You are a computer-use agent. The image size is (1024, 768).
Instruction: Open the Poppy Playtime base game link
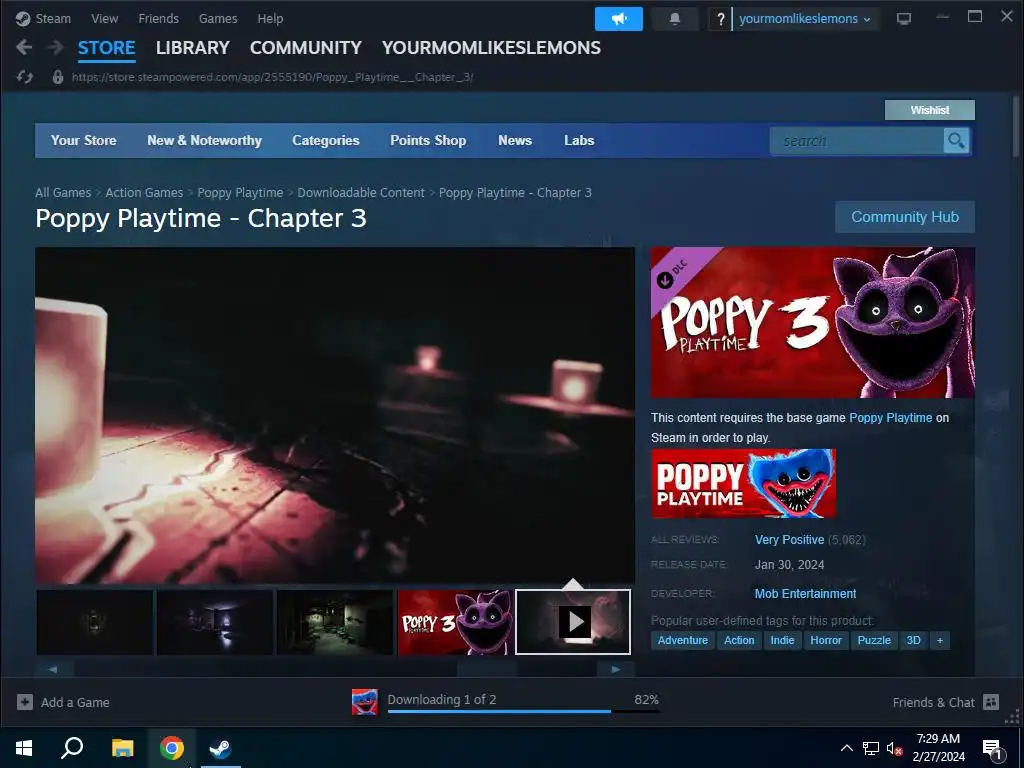click(891, 418)
